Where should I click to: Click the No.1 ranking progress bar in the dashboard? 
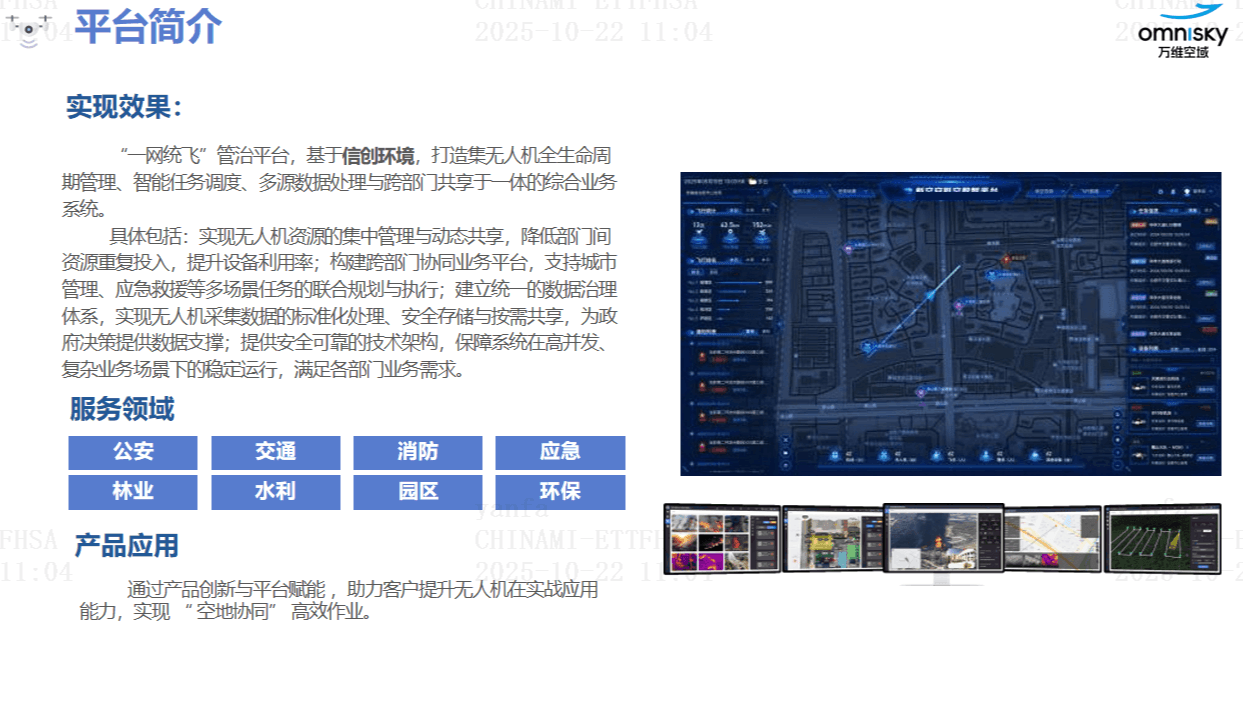click(x=738, y=283)
